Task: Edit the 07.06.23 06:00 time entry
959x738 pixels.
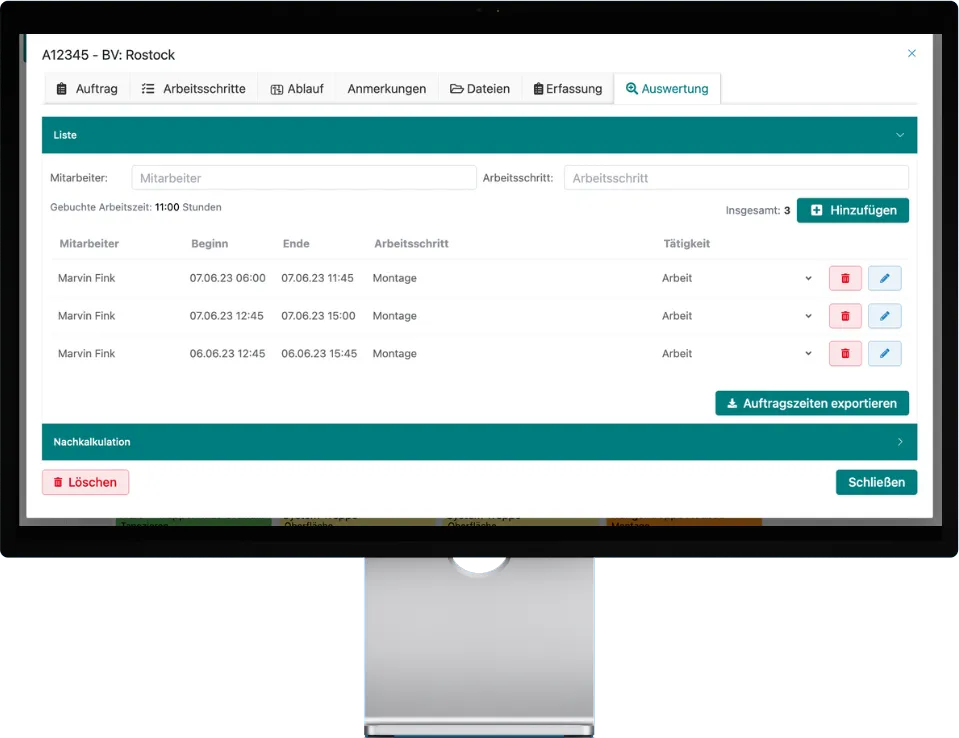Action: [884, 278]
